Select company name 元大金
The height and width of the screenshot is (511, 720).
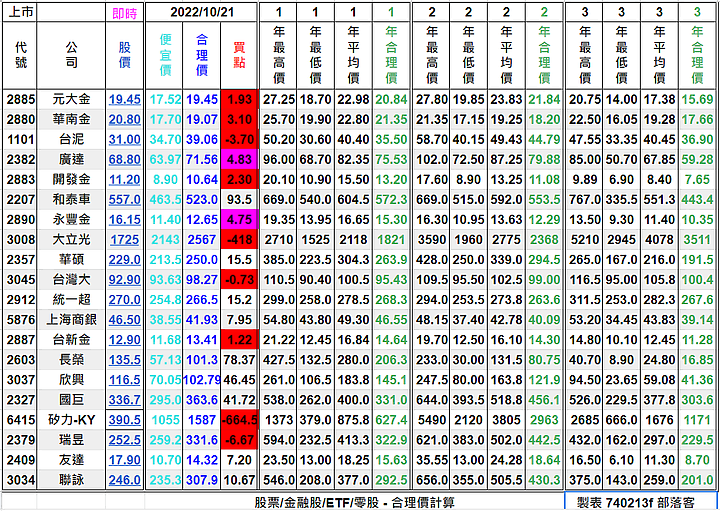[x=71, y=99]
